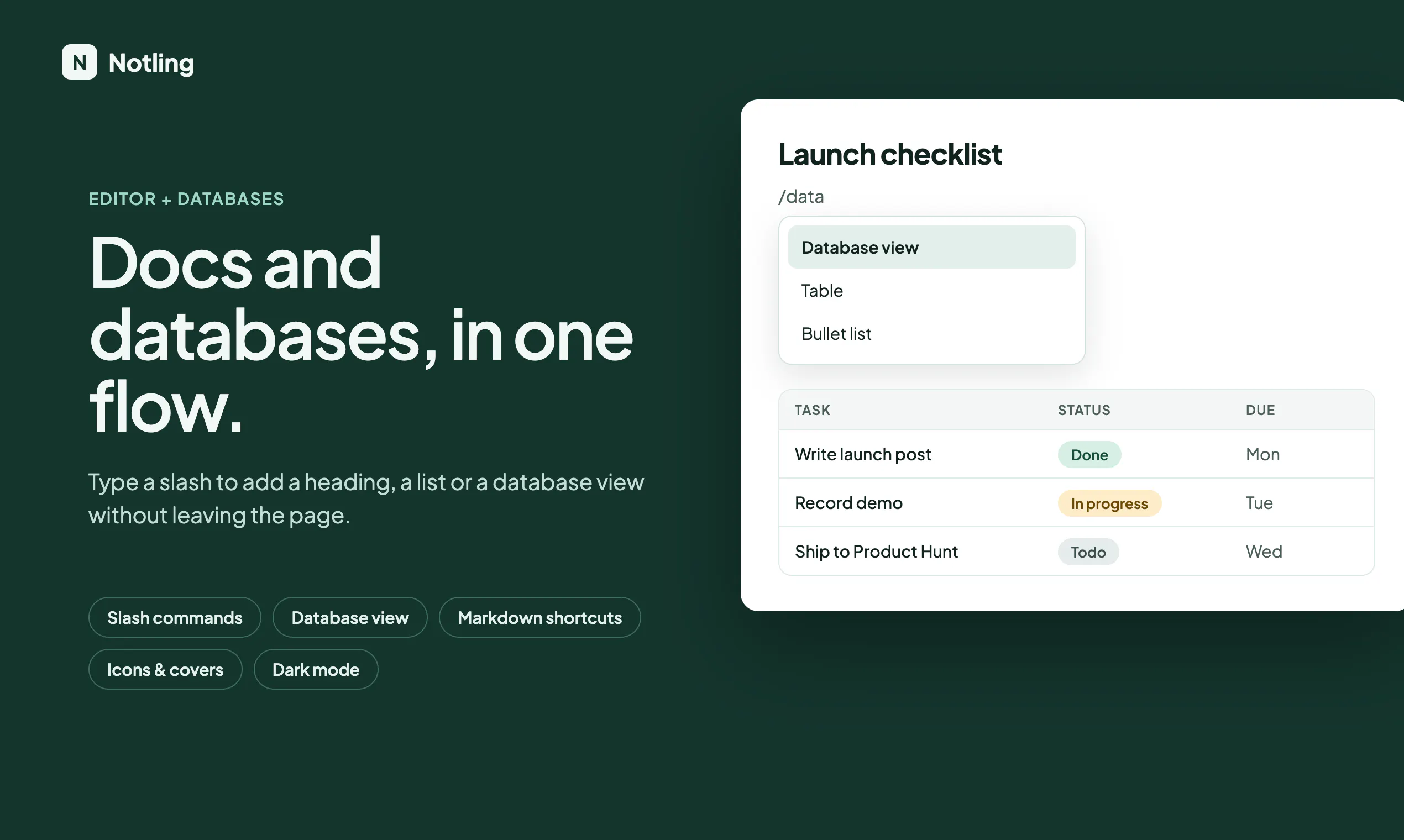The width and height of the screenshot is (1404, 840).
Task: Click the EDITOR + DATABASES eyebrow label
Action: pos(186,199)
